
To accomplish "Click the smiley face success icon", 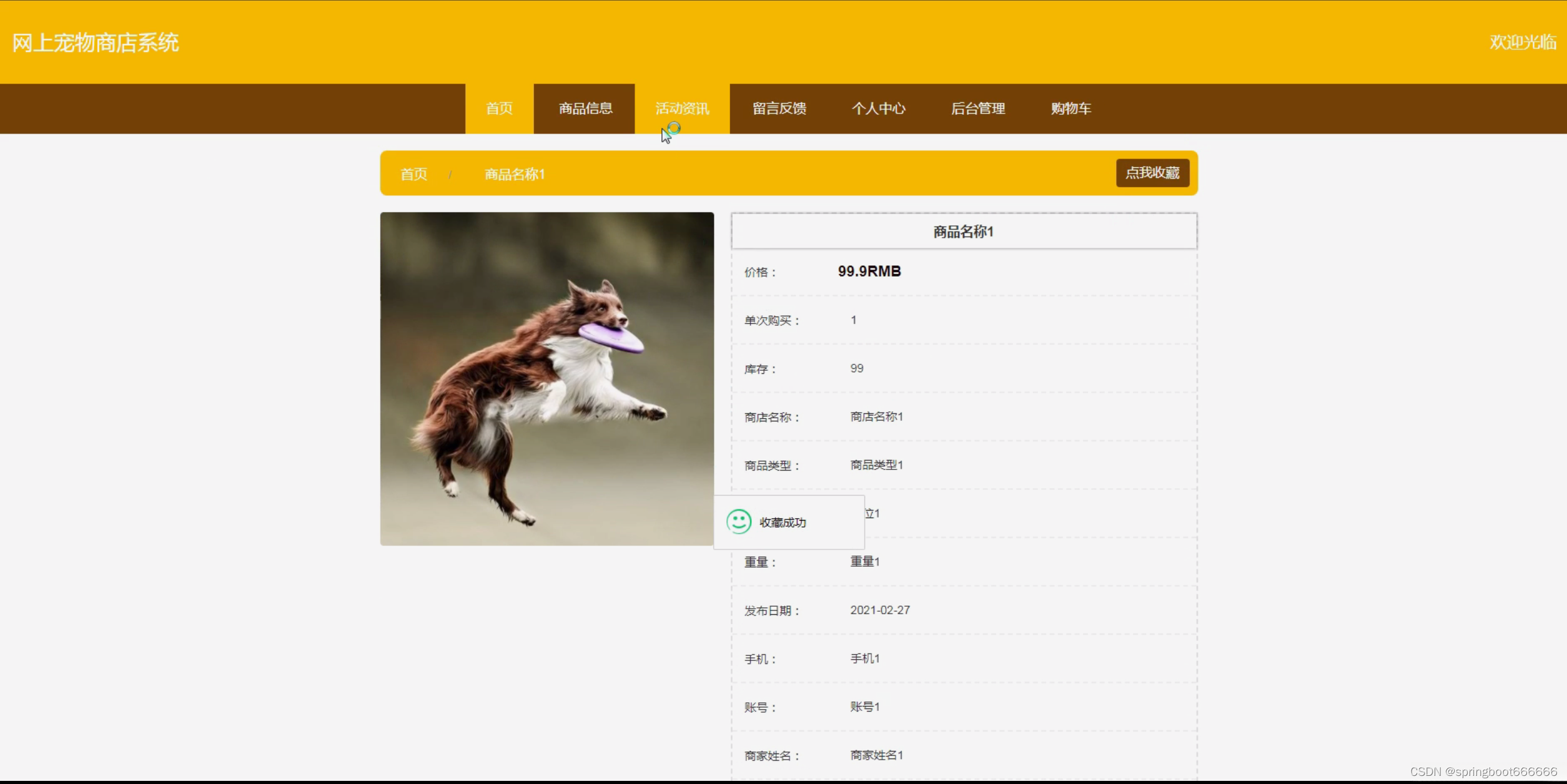I will (738, 522).
